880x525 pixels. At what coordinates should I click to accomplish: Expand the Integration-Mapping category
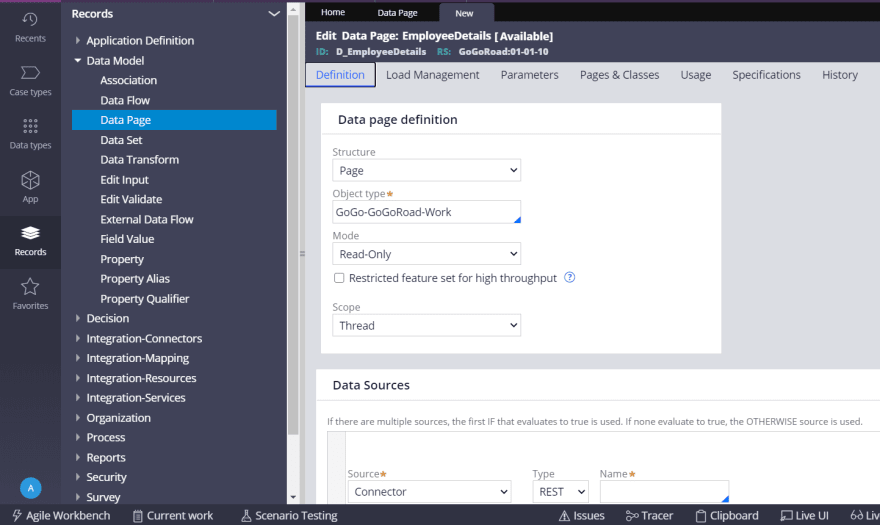(77, 358)
